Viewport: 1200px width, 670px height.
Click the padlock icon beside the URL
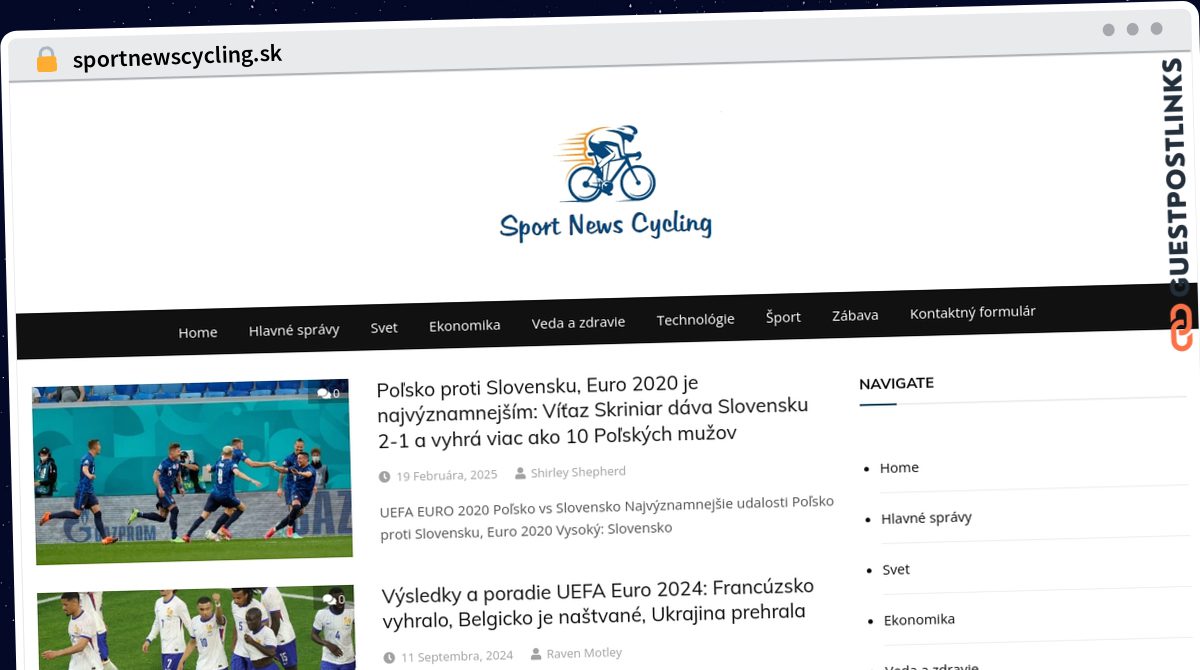tap(46, 60)
